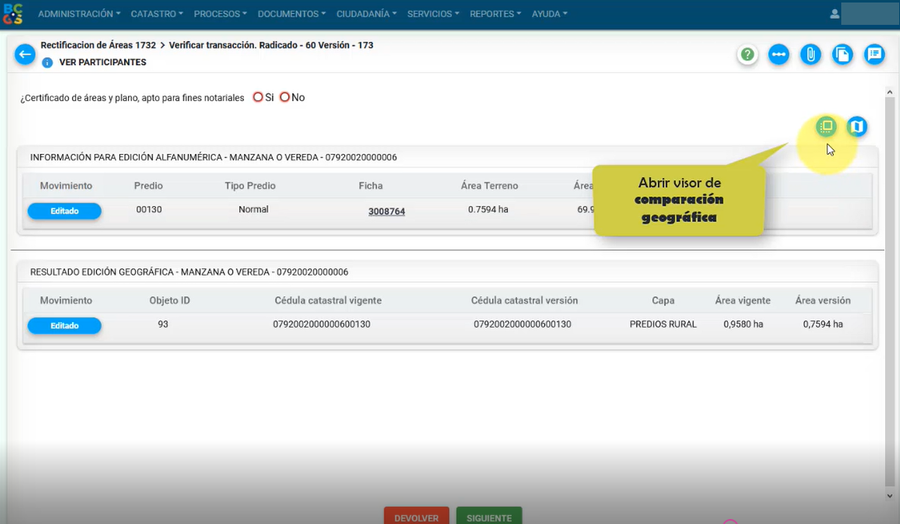The width and height of the screenshot is (900, 524).
Task: Click the info icon beside Ver Participantes
Action: pyautogui.click(x=47, y=62)
